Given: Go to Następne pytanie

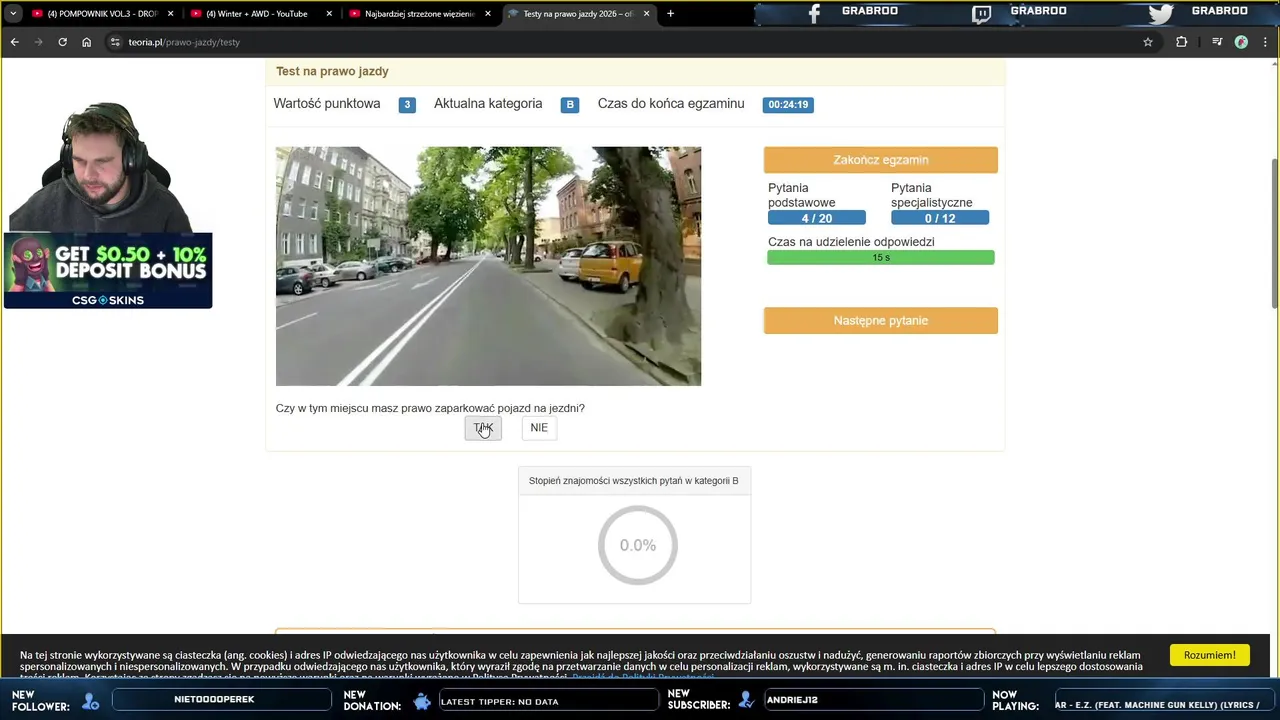Looking at the screenshot, I should click(880, 320).
